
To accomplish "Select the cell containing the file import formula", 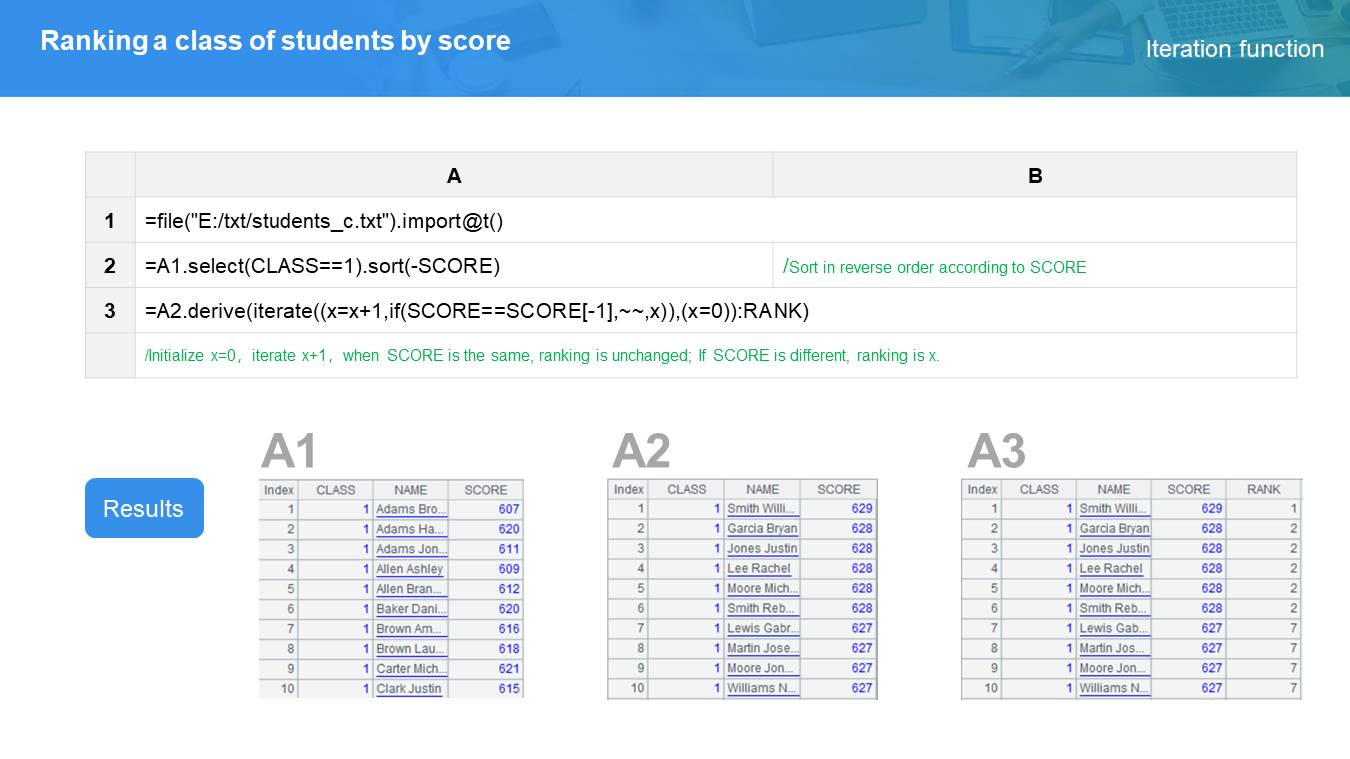I will pos(324,221).
